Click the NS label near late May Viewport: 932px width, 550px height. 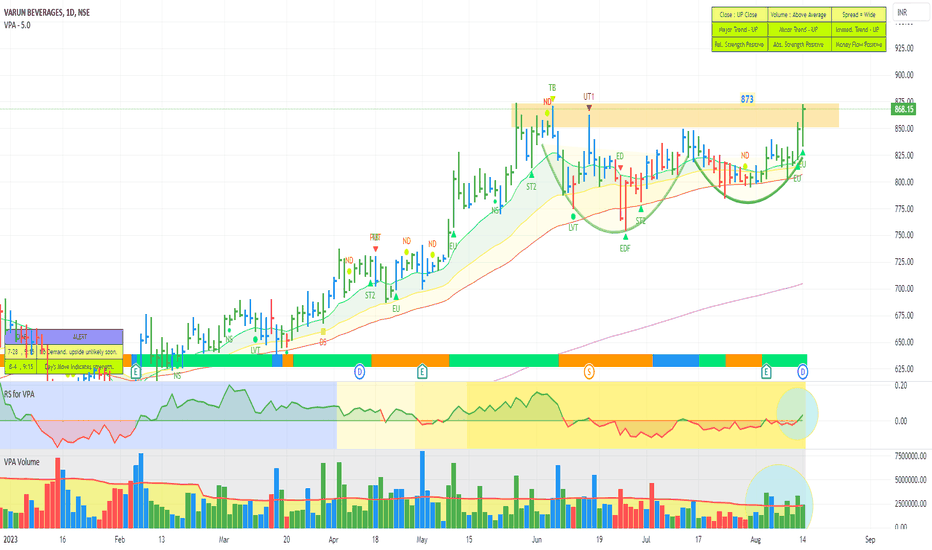pos(495,210)
